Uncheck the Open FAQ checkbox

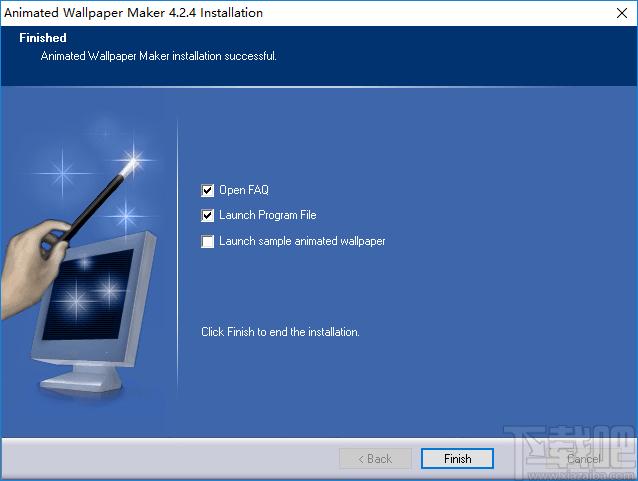click(208, 190)
